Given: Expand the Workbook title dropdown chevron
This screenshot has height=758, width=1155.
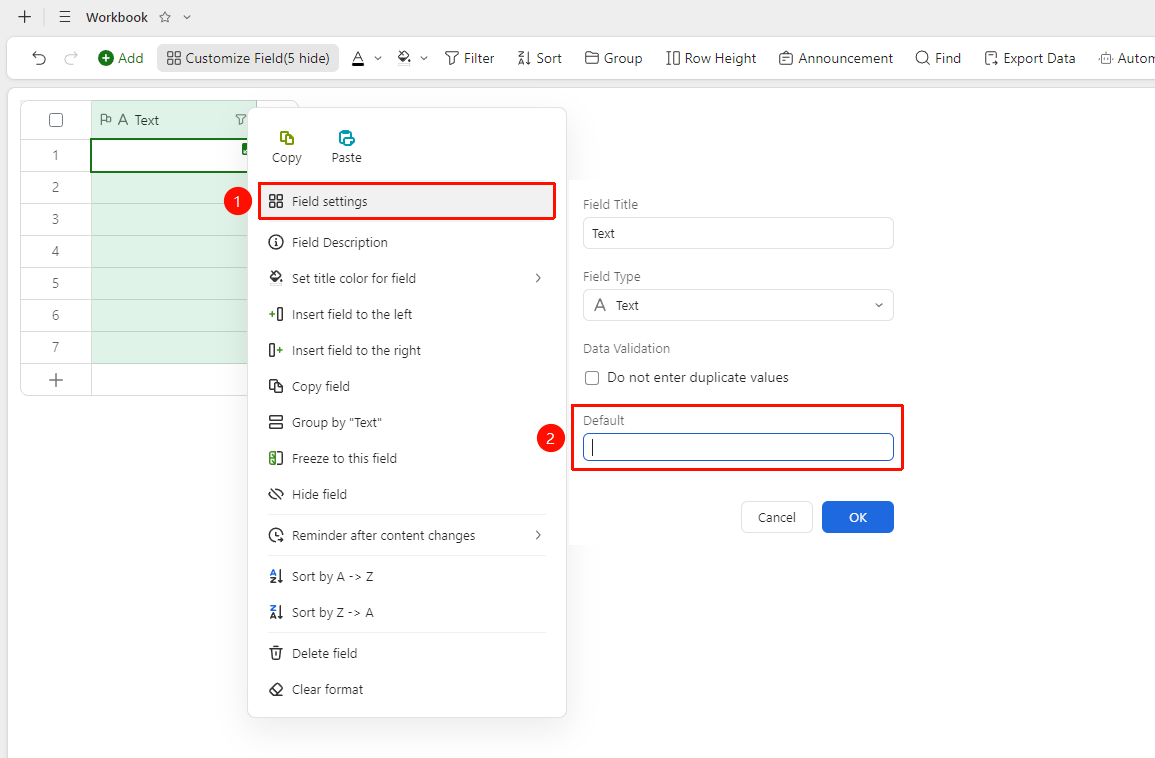Looking at the screenshot, I should (x=187, y=17).
